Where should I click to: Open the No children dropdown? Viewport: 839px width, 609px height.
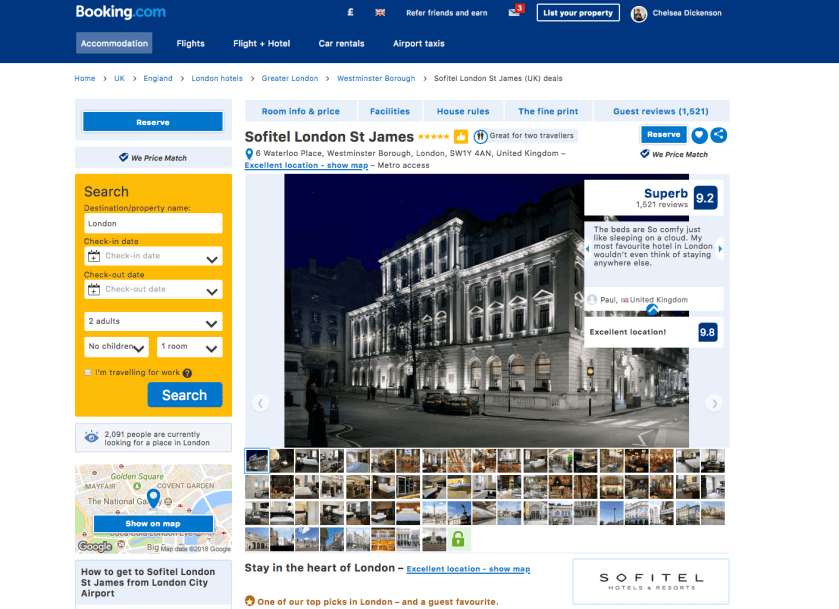pyautogui.click(x=116, y=346)
